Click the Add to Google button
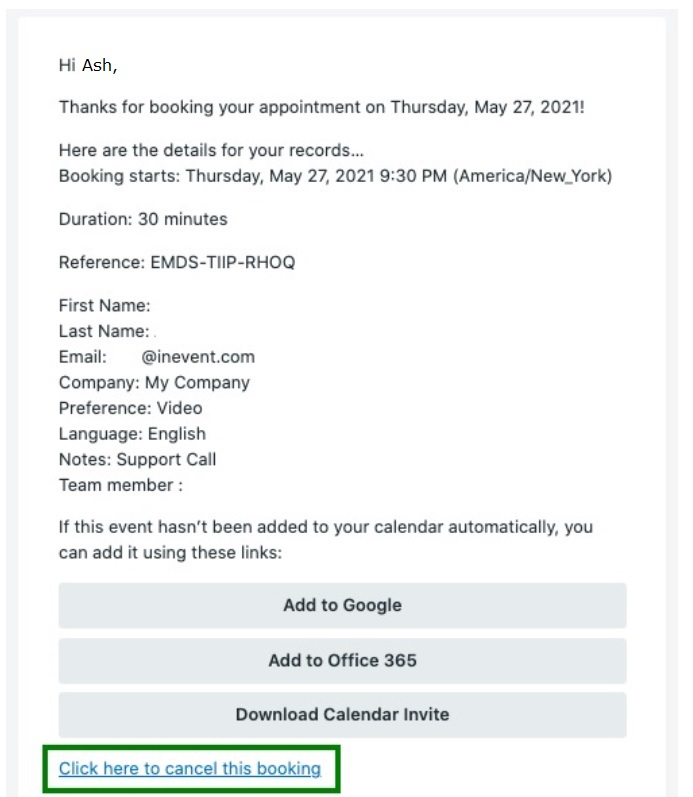Viewport: 693px width, 797px height. (342, 605)
